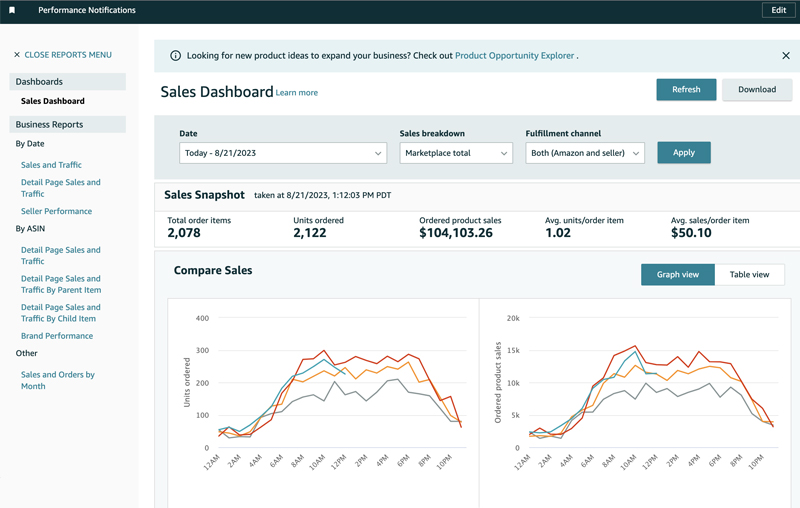Click Learn more beside Sales Dashboard

(x=297, y=93)
